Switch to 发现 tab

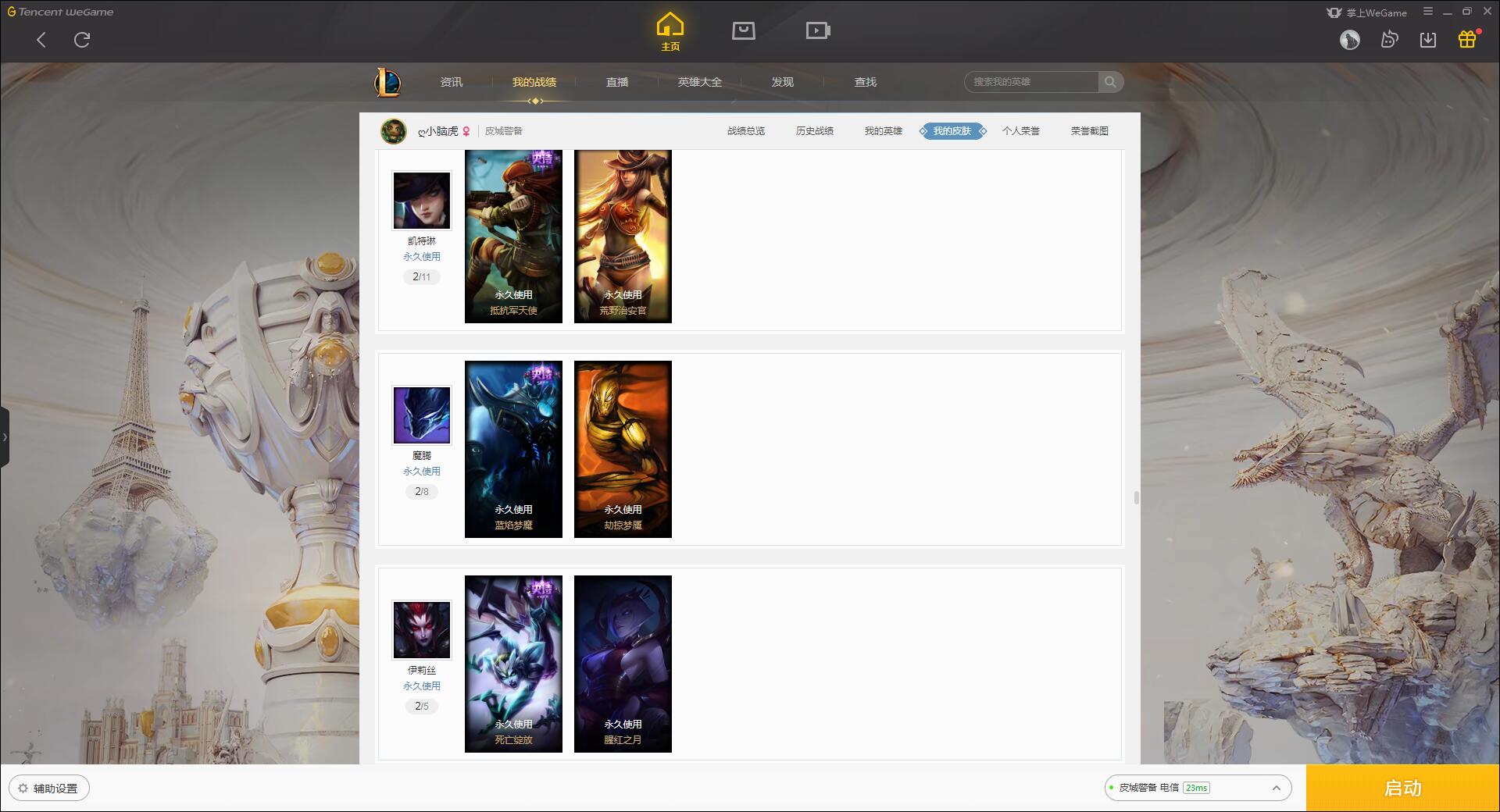point(783,82)
